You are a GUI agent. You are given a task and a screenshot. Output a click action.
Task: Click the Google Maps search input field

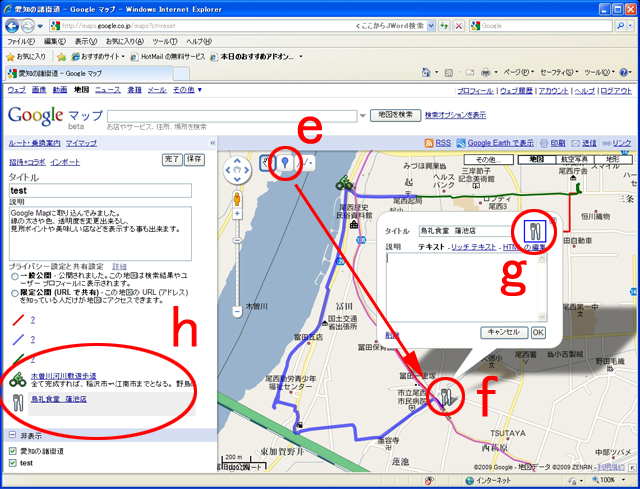tap(232, 116)
